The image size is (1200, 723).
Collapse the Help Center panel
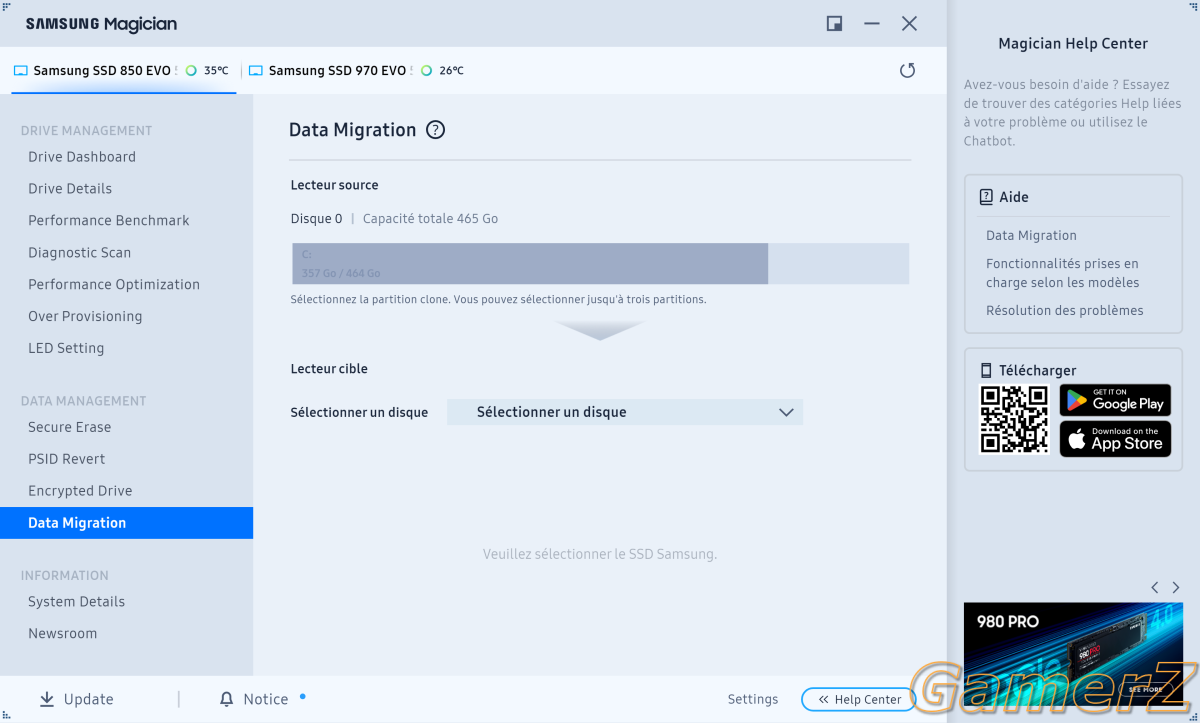[858, 700]
